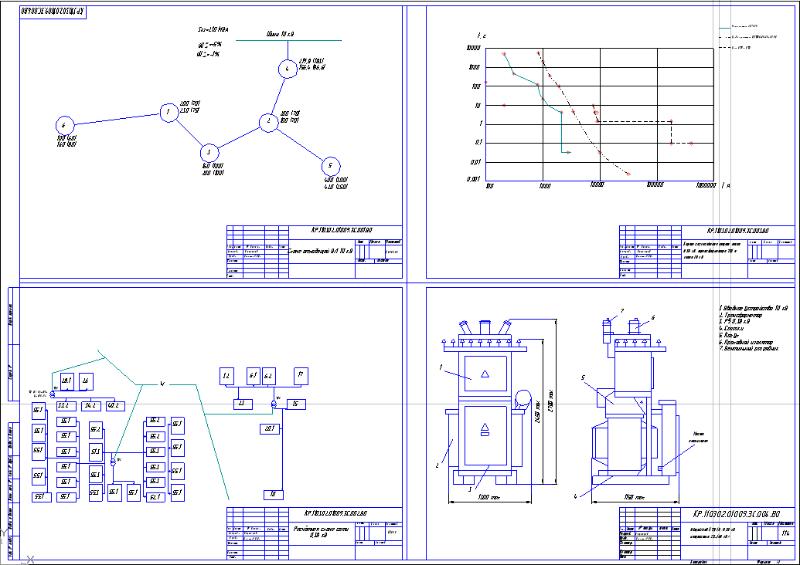Viewport: 800px width, 565px height.
Task: Click callout number 5 on side view
Action: [584, 378]
